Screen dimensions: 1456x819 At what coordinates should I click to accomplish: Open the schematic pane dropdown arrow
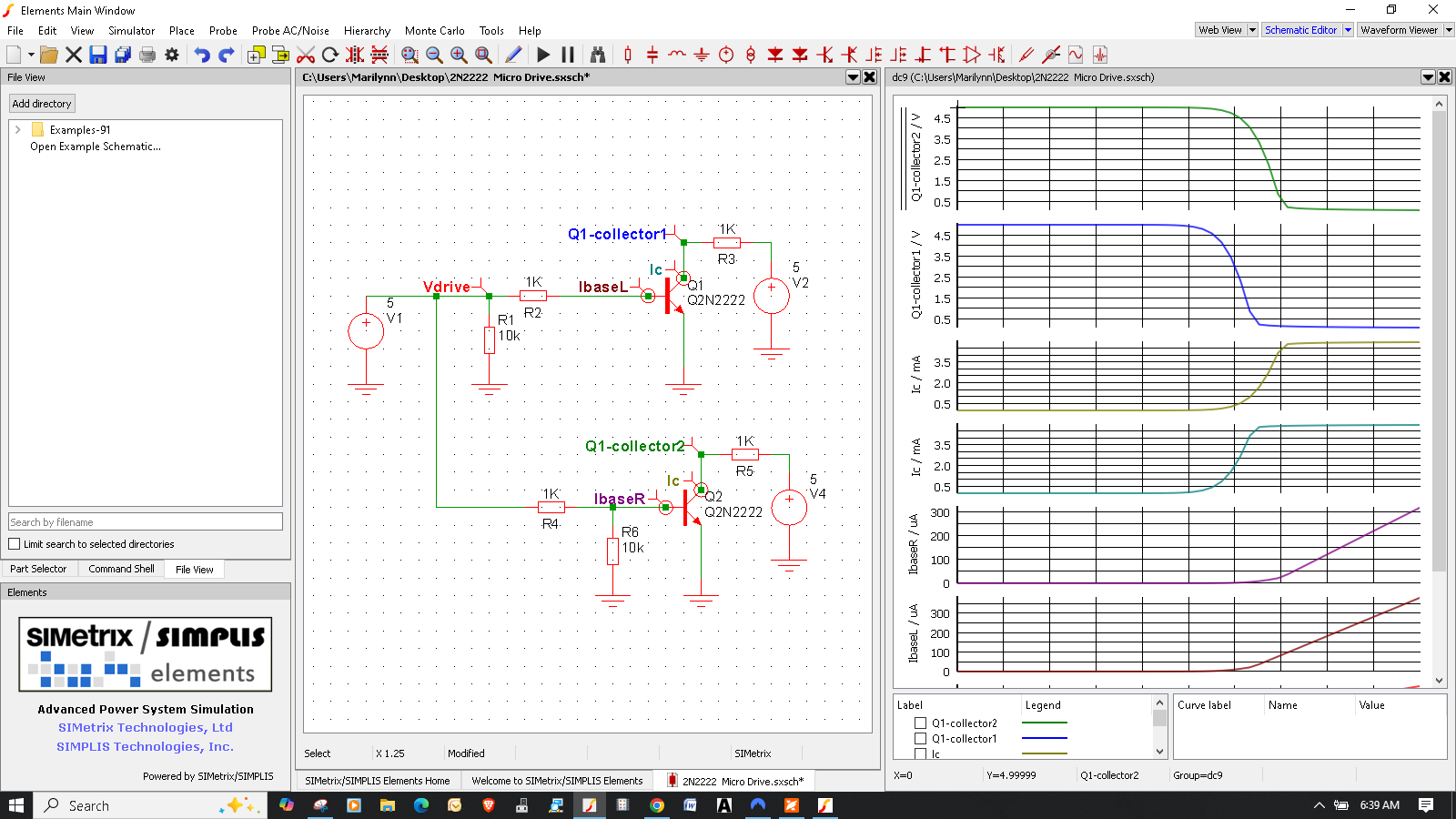(854, 77)
